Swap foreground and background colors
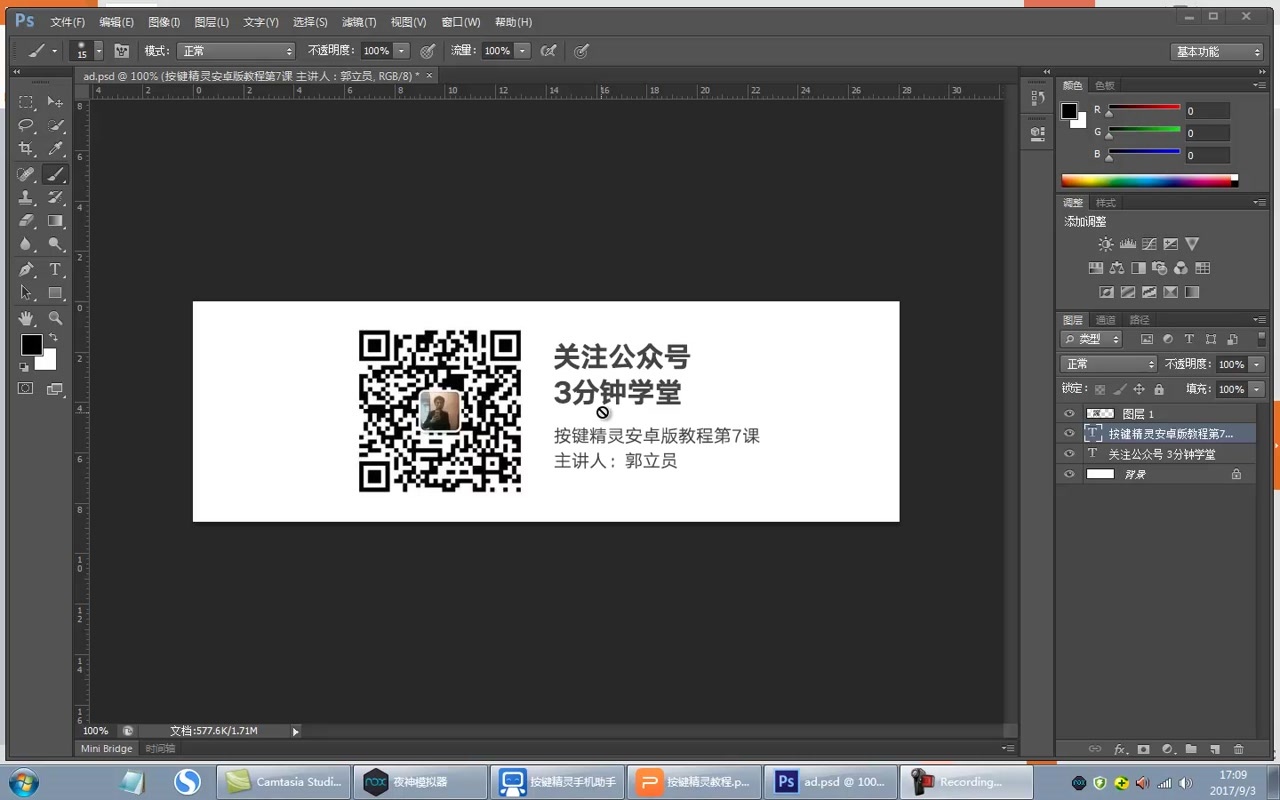Screen dimensions: 1280x800 tap(53, 338)
